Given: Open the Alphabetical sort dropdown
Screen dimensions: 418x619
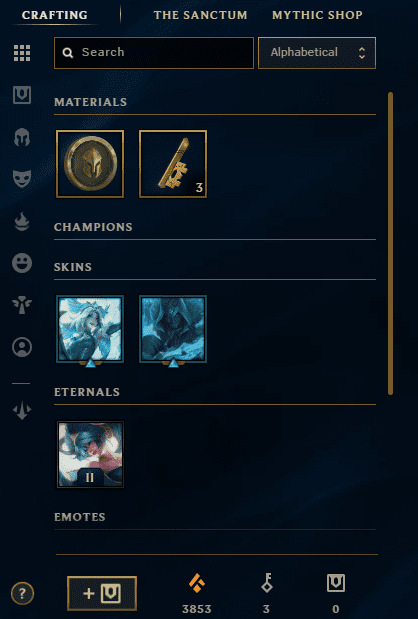Looking at the screenshot, I should tap(317, 53).
